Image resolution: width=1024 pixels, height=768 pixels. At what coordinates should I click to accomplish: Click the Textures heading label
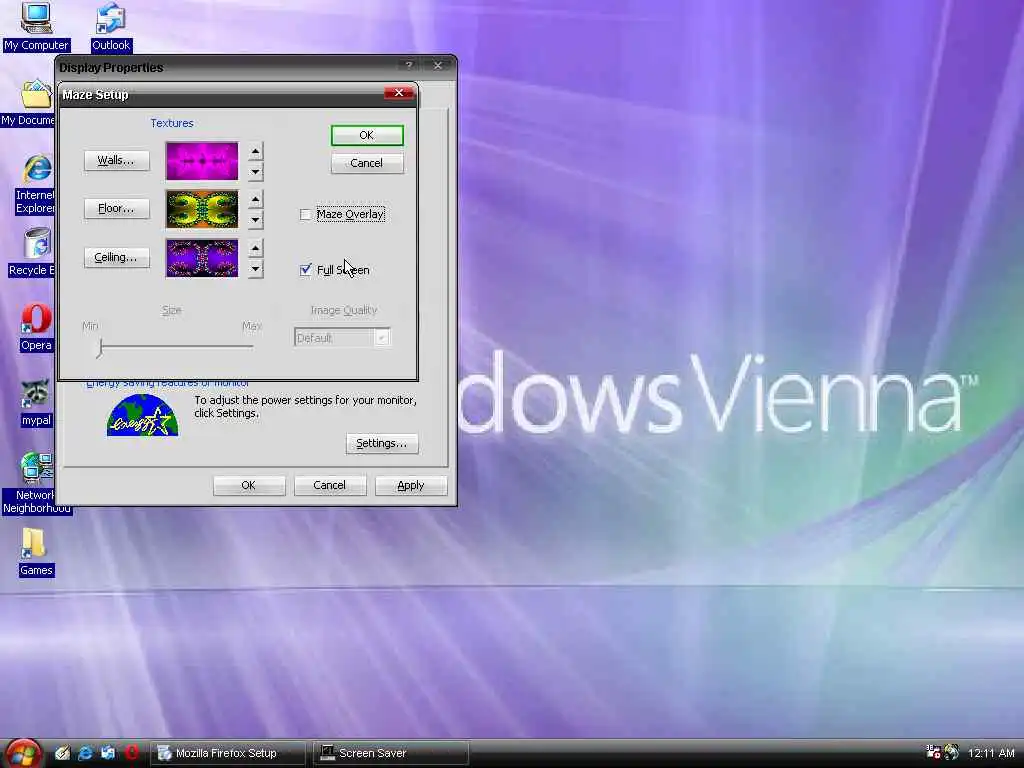click(x=172, y=123)
